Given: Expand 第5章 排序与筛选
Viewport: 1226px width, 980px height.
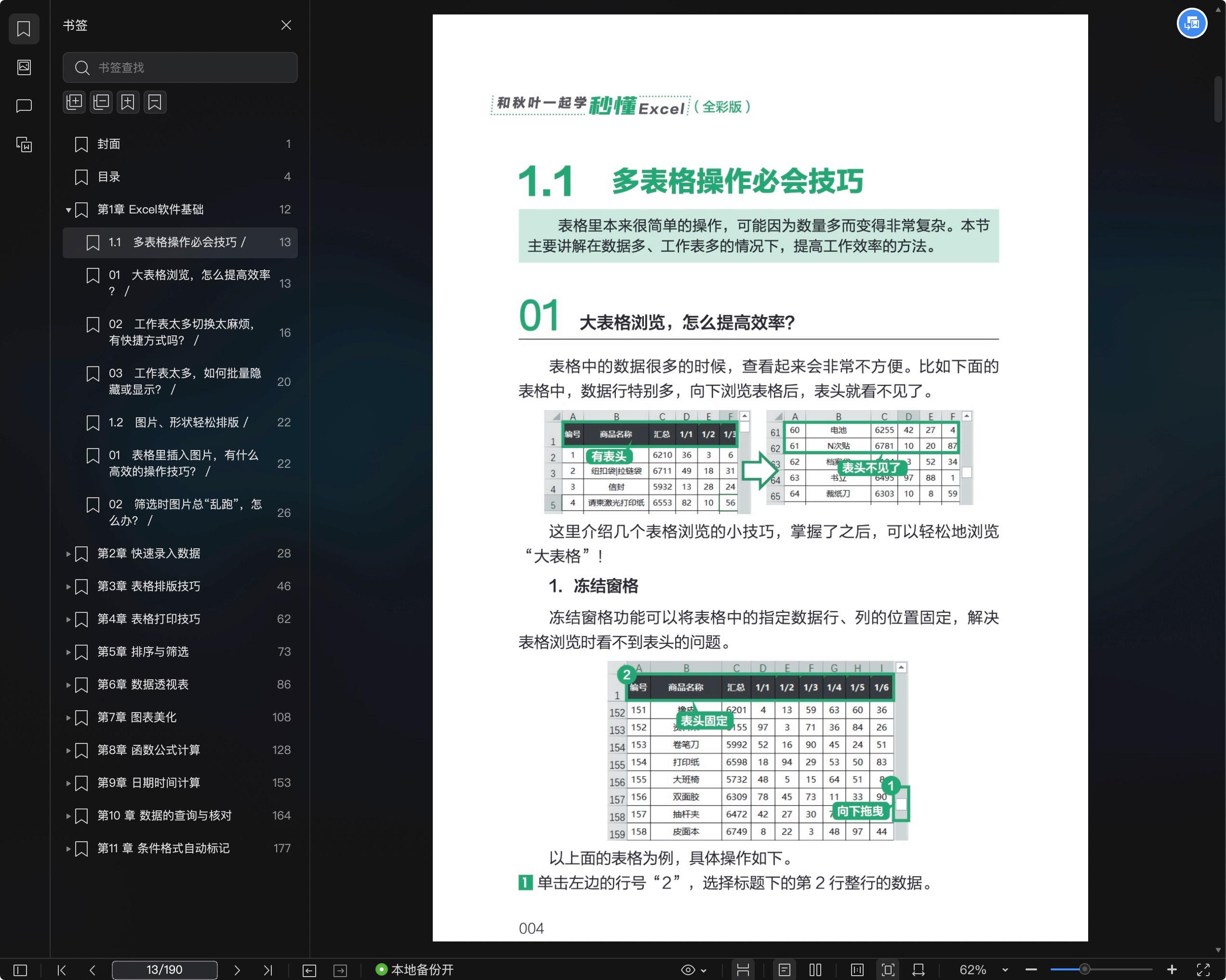Looking at the screenshot, I should tap(68, 652).
